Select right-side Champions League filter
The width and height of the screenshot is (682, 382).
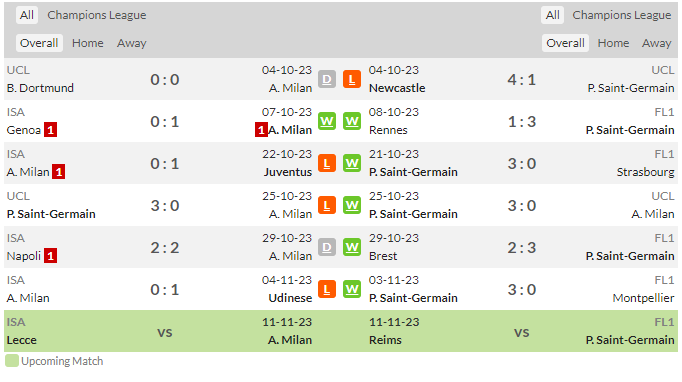[622, 15]
